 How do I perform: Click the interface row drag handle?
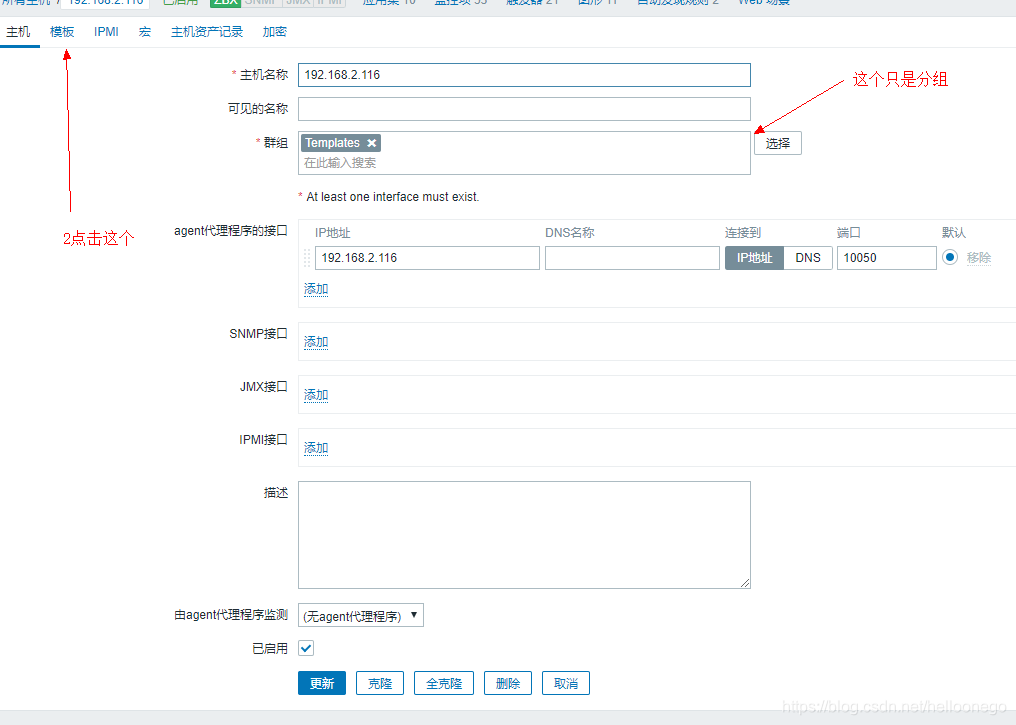(307, 258)
